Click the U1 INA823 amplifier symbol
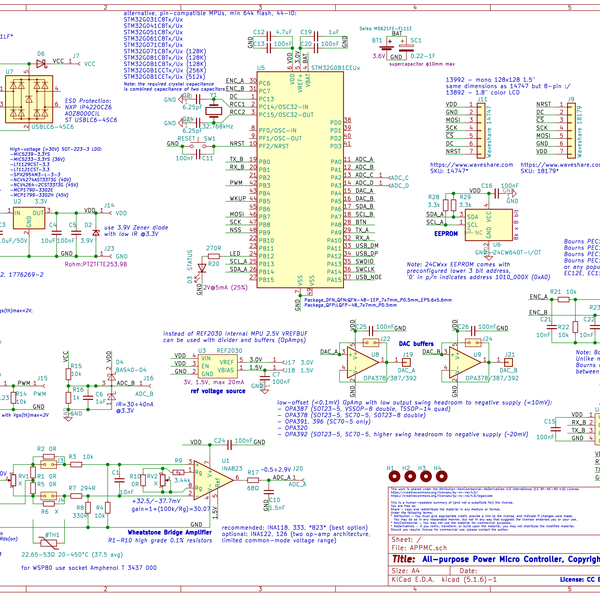600x600 pixels. pyautogui.click(x=213, y=480)
